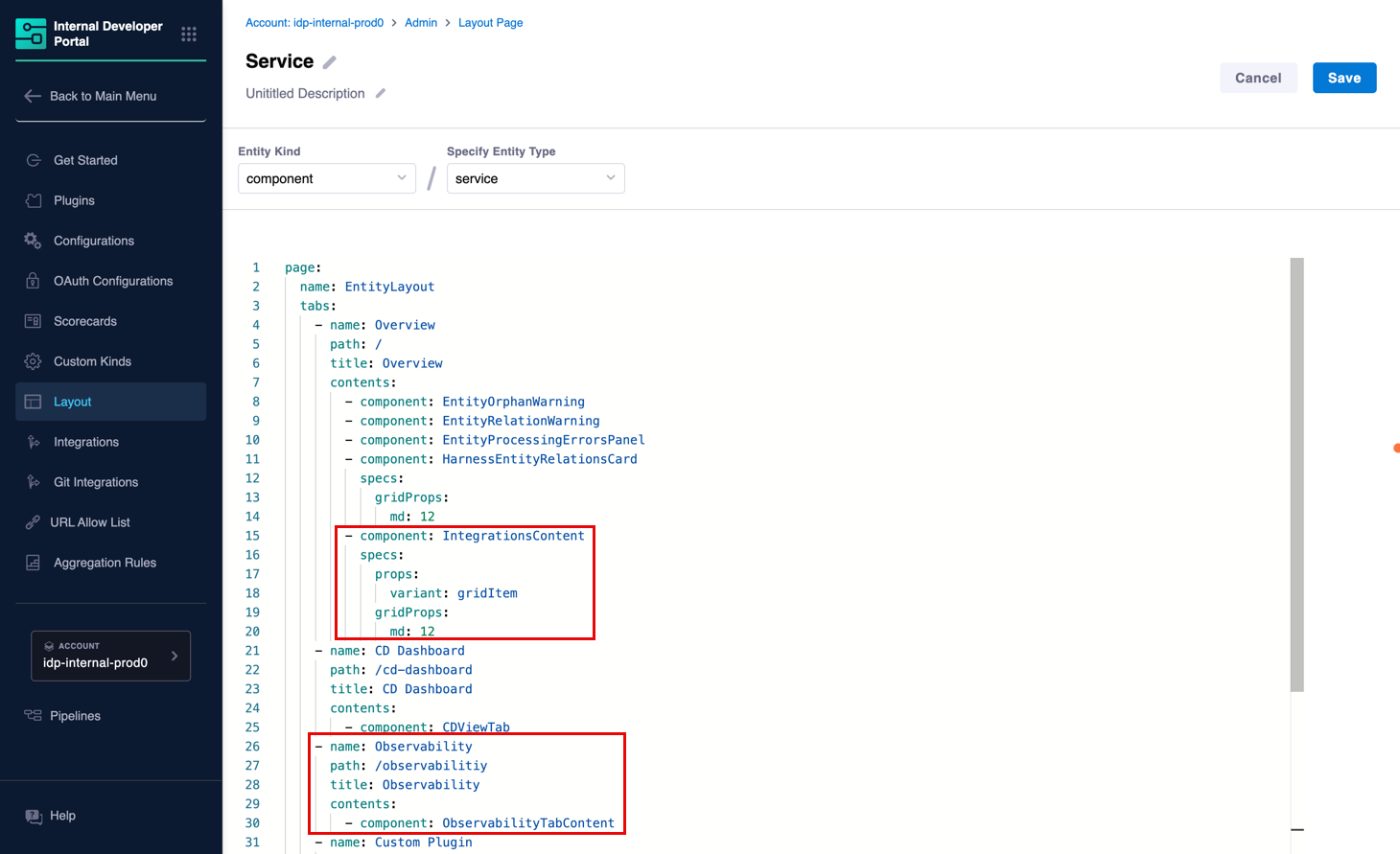Click the Configurations gears icon
The width and height of the screenshot is (1400, 854).
[33, 241]
